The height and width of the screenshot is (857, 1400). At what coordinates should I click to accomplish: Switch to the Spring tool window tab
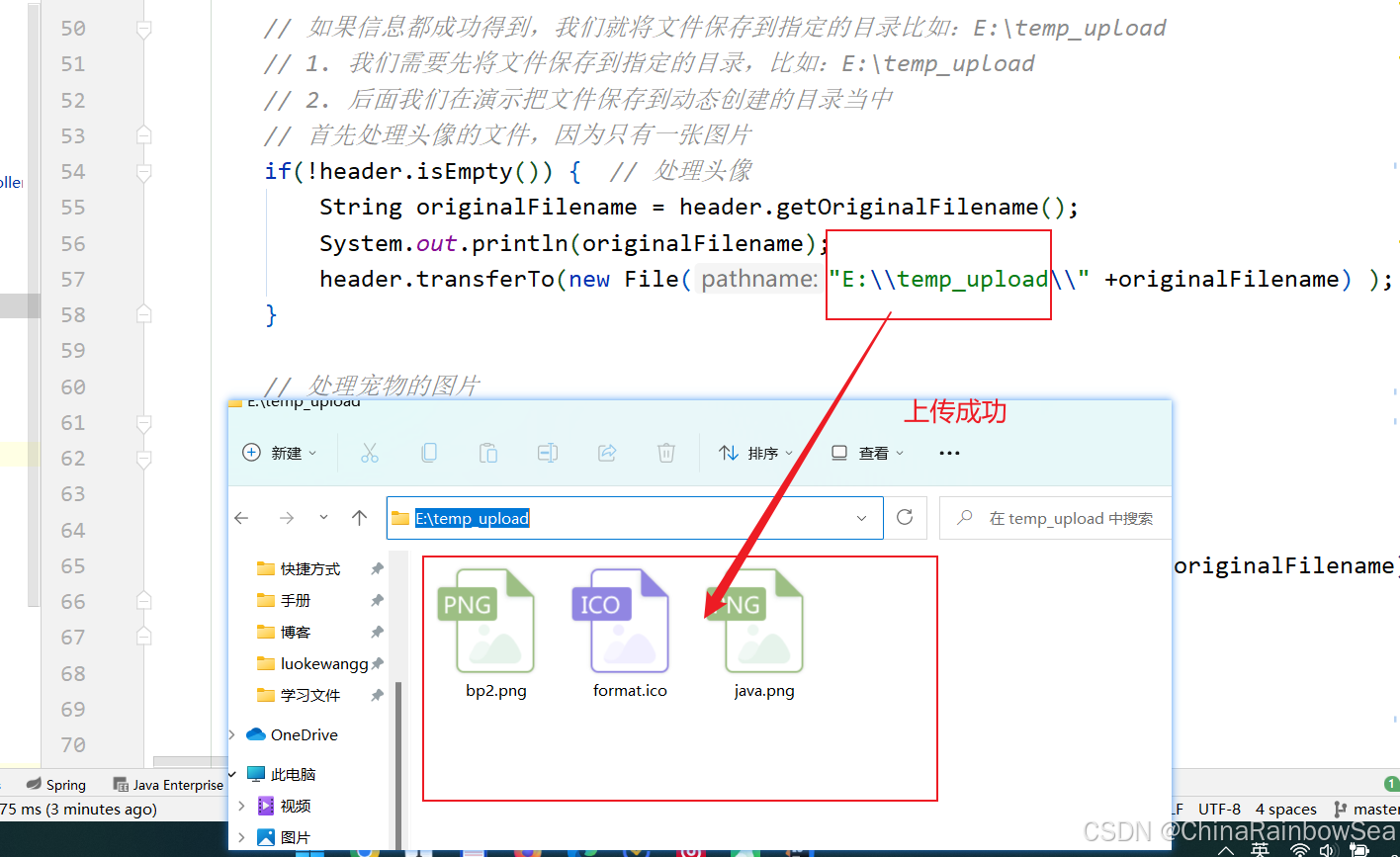(56, 784)
